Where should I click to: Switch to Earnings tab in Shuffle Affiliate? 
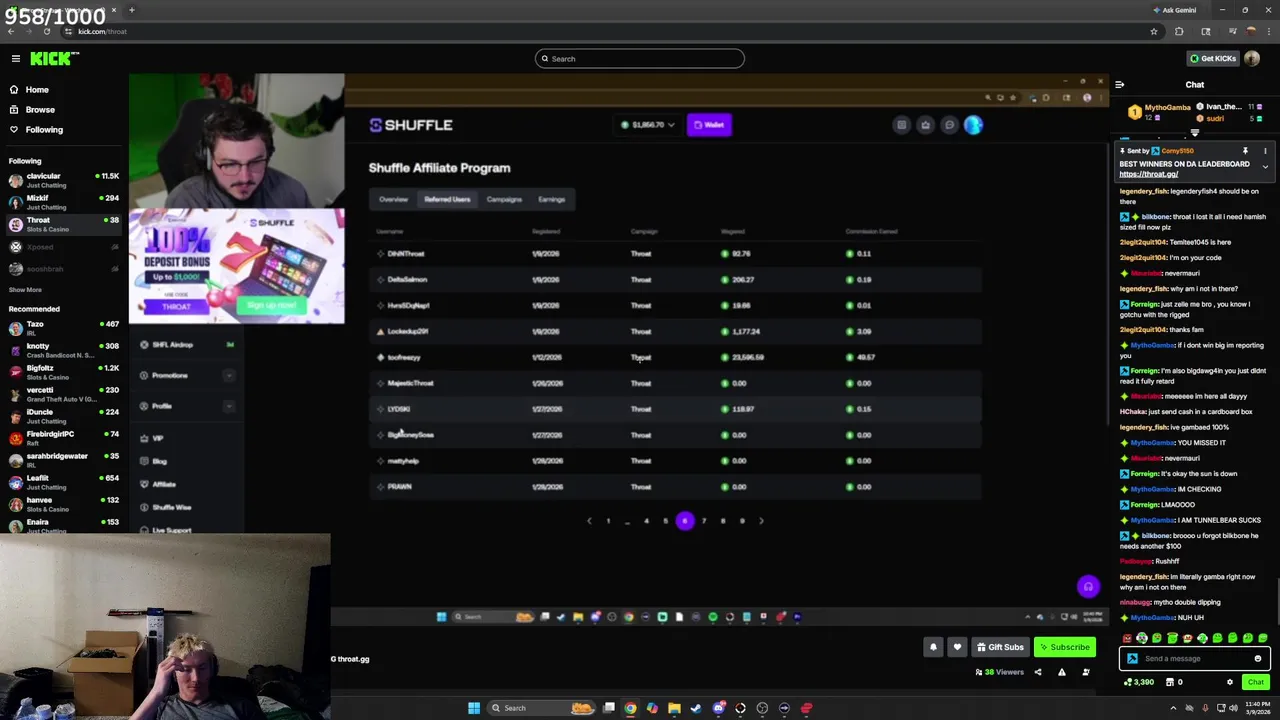tap(551, 199)
